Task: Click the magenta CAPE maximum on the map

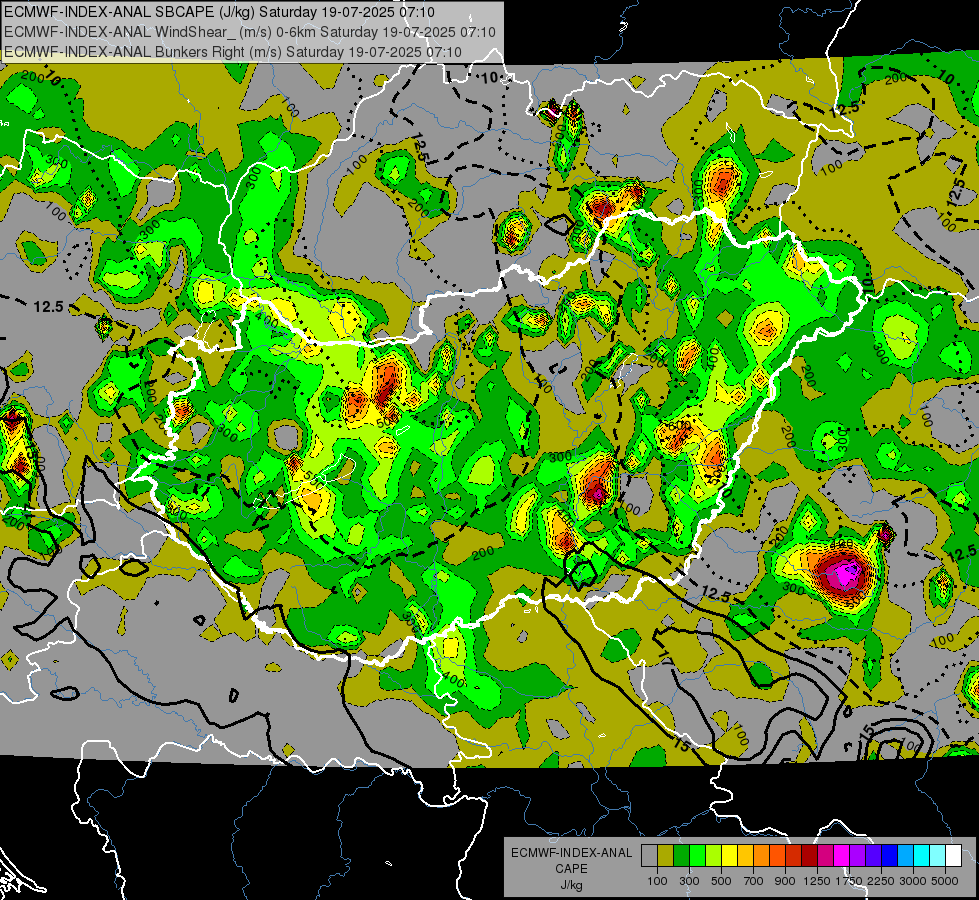Action: [x=846, y=573]
